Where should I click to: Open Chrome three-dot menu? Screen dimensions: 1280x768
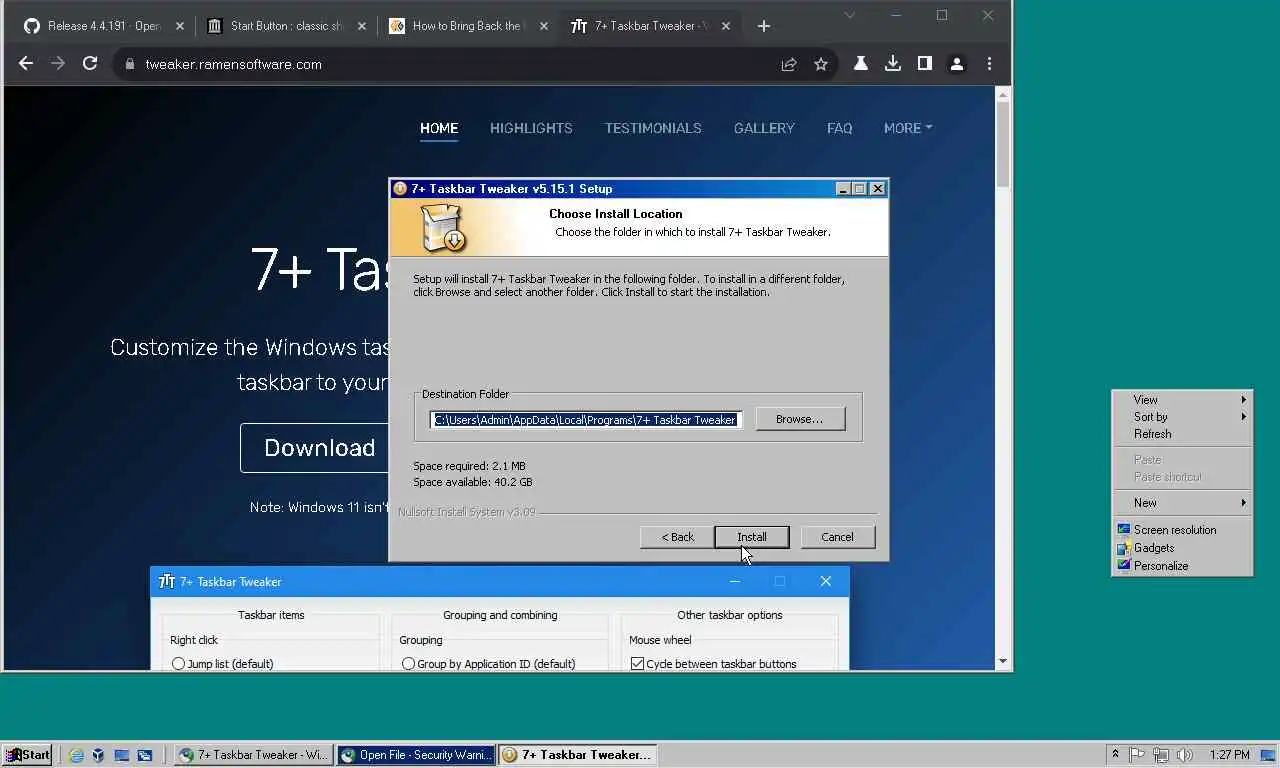coord(989,63)
